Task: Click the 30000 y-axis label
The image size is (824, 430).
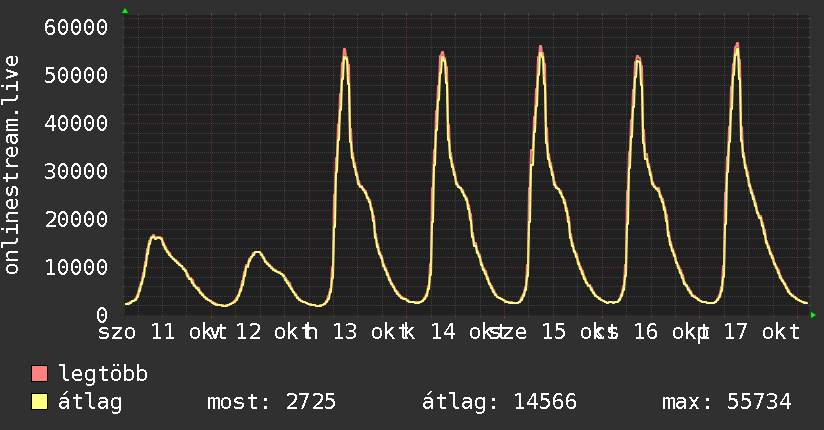Action: pyautogui.click(x=76, y=171)
